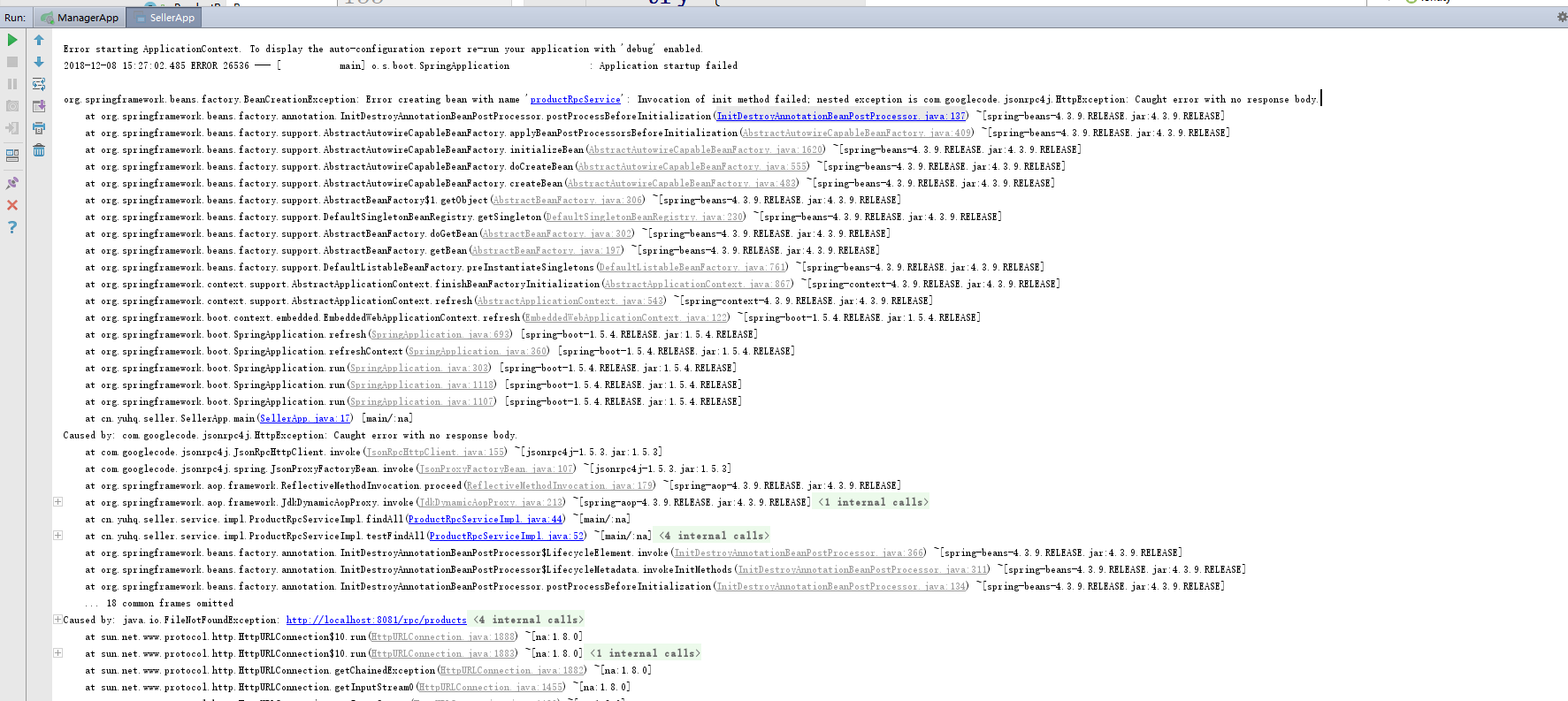Expand fold beside HttpURLConnection.java:1883 line

click(58, 653)
